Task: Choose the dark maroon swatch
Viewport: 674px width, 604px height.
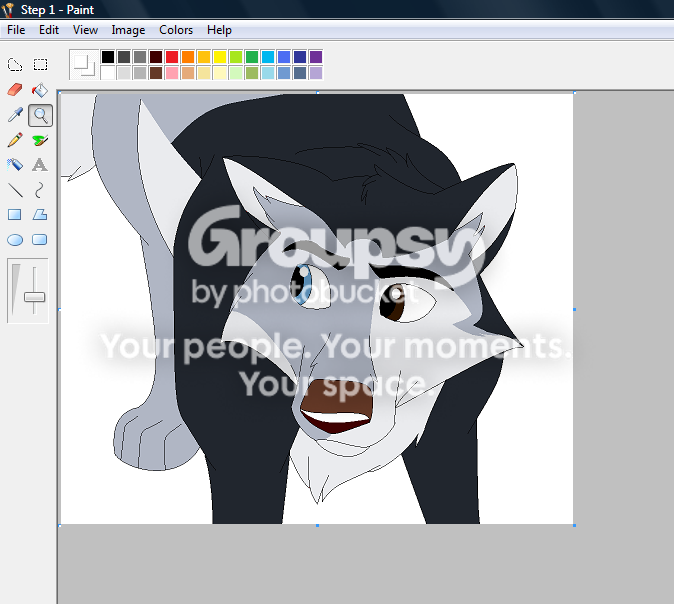Action: pos(156,57)
